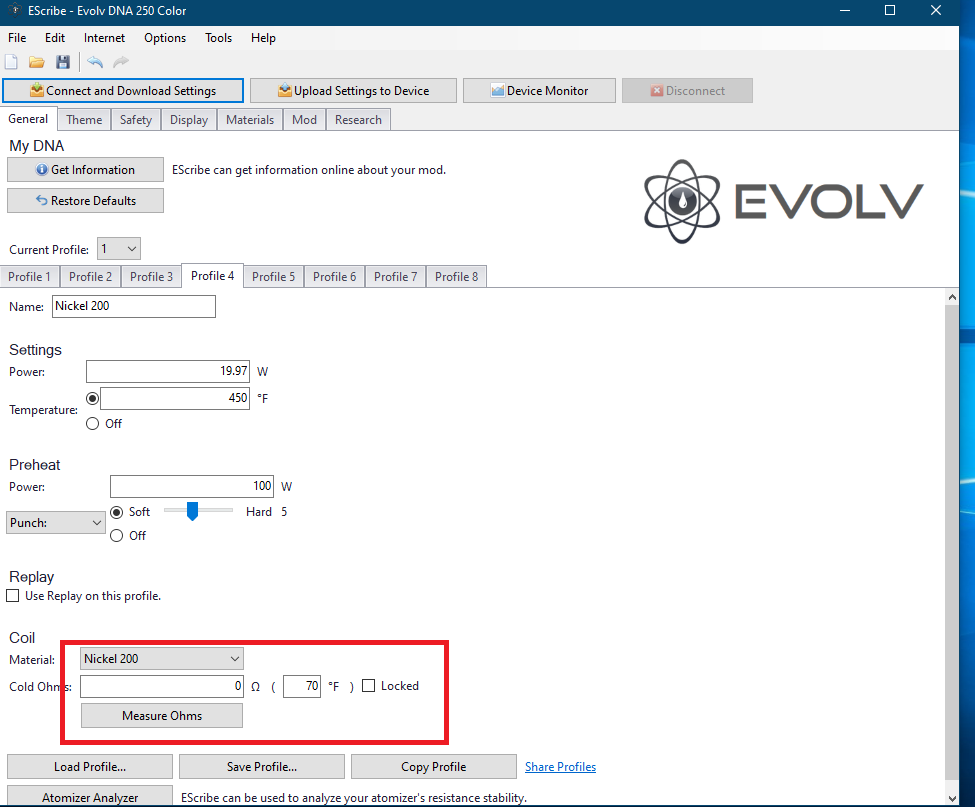Open the Device Monitor
The height and width of the screenshot is (807, 975).
pyautogui.click(x=539, y=91)
